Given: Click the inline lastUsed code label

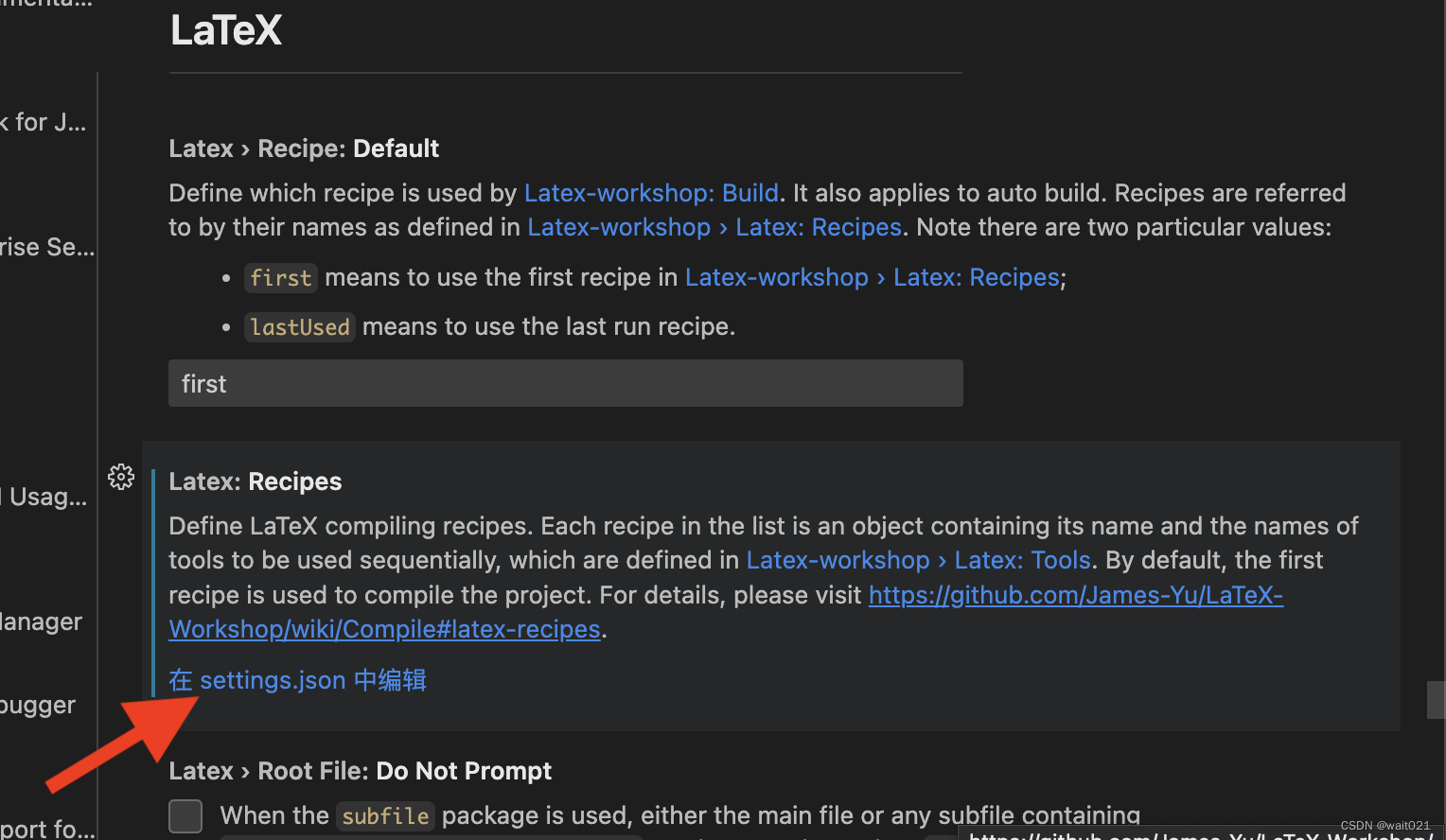Looking at the screenshot, I should coord(299,326).
